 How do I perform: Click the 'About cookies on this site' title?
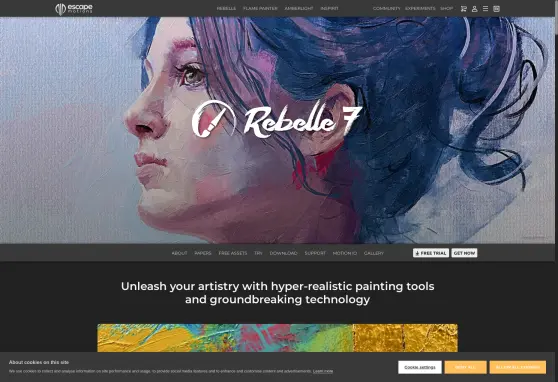point(39,362)
